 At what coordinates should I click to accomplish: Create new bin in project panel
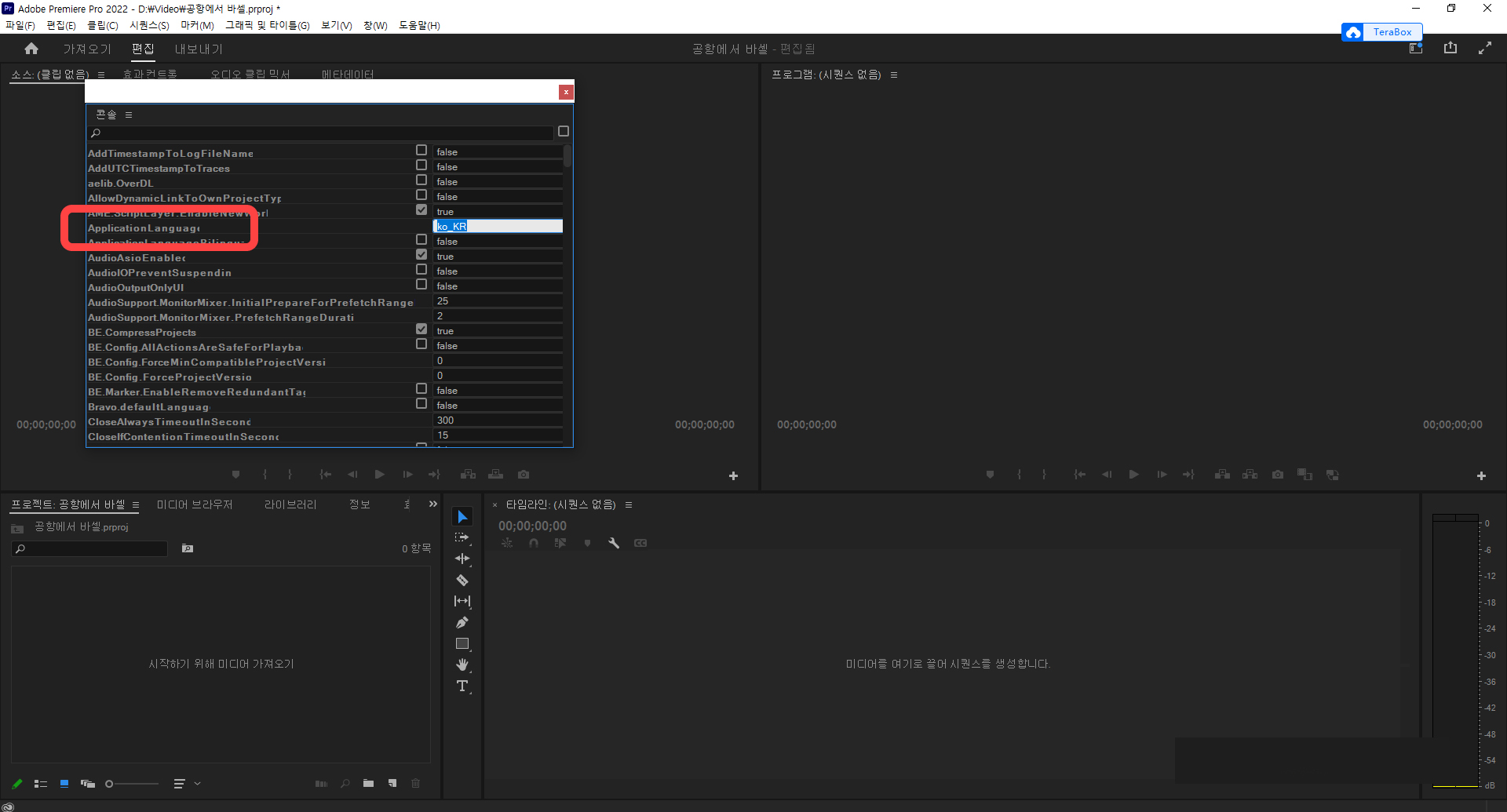368,783
